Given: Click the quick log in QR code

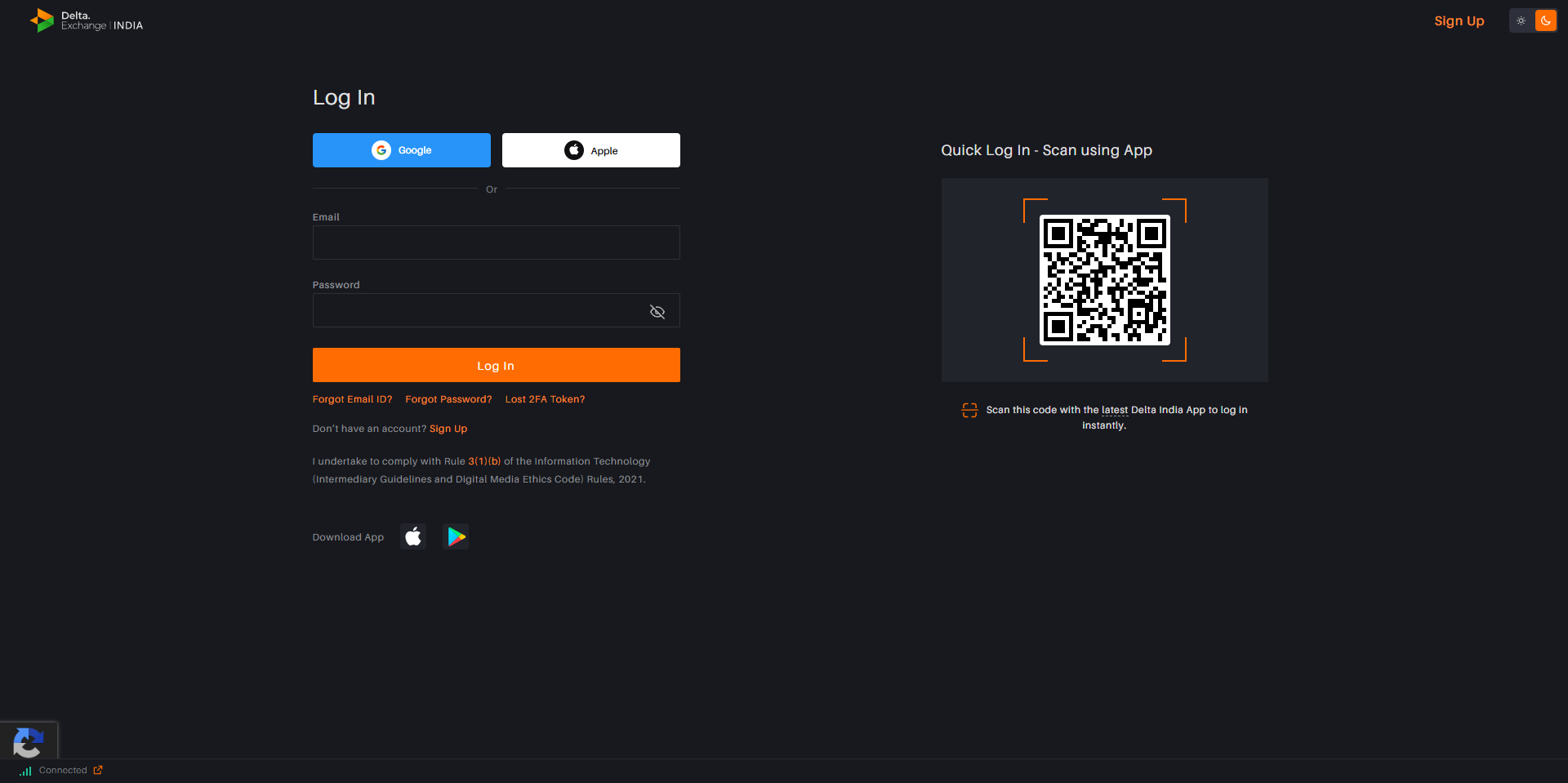Looking at the screenshot, I should click(1105, 280).
